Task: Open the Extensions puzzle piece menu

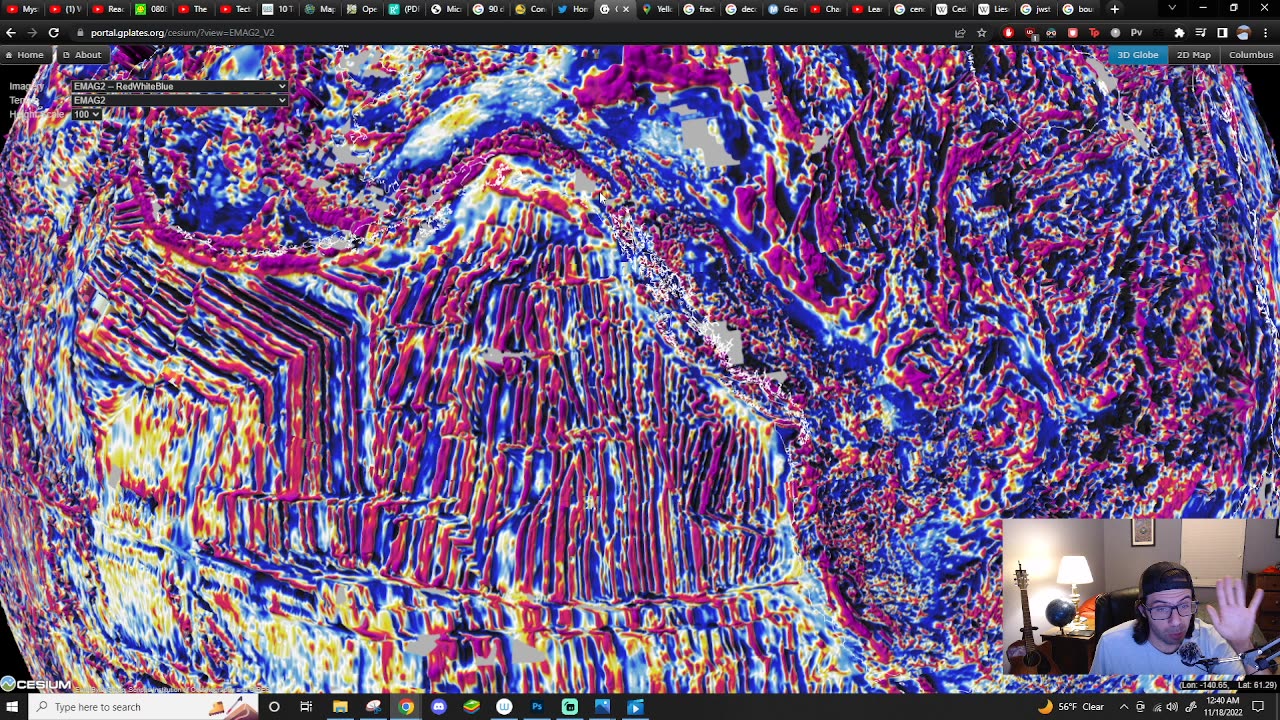Action: tap(1179, 32)
